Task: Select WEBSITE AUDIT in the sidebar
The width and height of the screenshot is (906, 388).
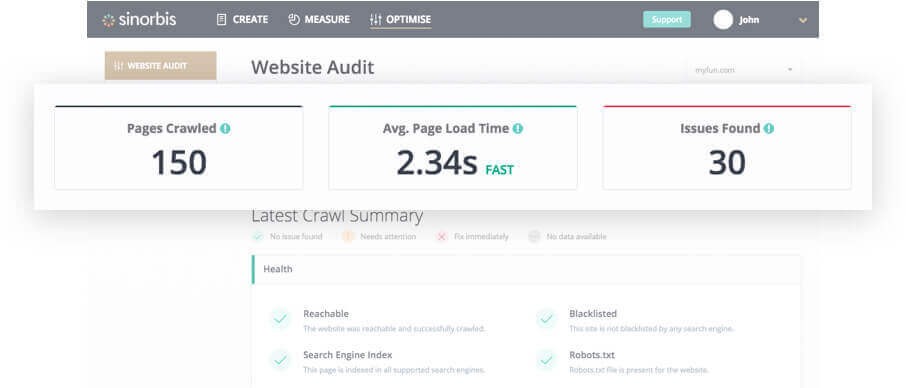Action: [161, 66]
